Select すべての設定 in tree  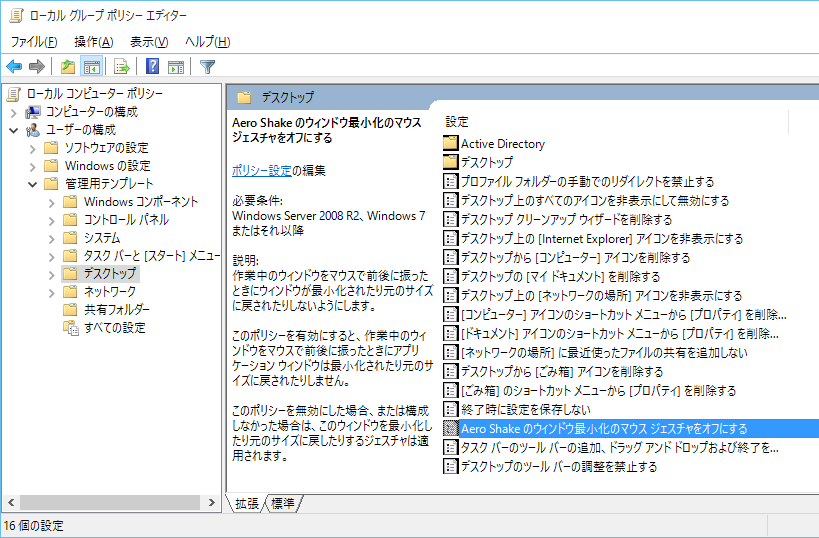coord(114,328)
